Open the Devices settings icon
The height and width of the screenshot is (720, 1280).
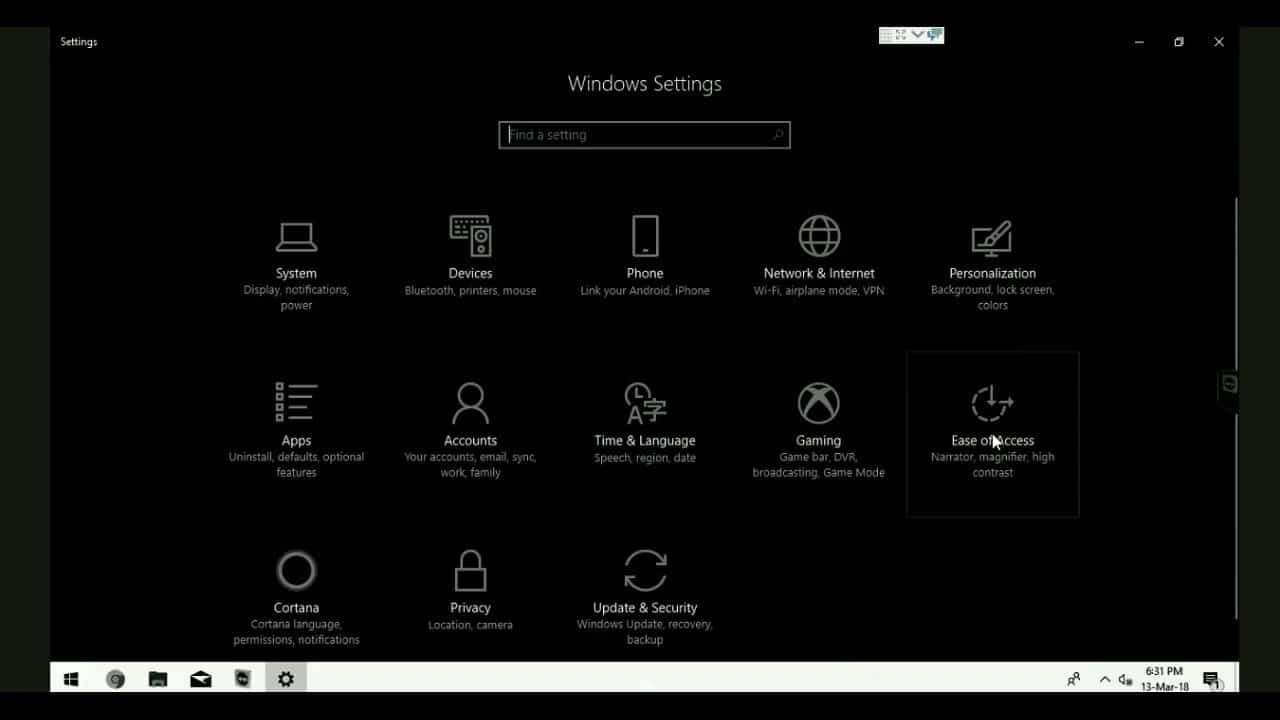pyautogui.click(x=470, y=236)
